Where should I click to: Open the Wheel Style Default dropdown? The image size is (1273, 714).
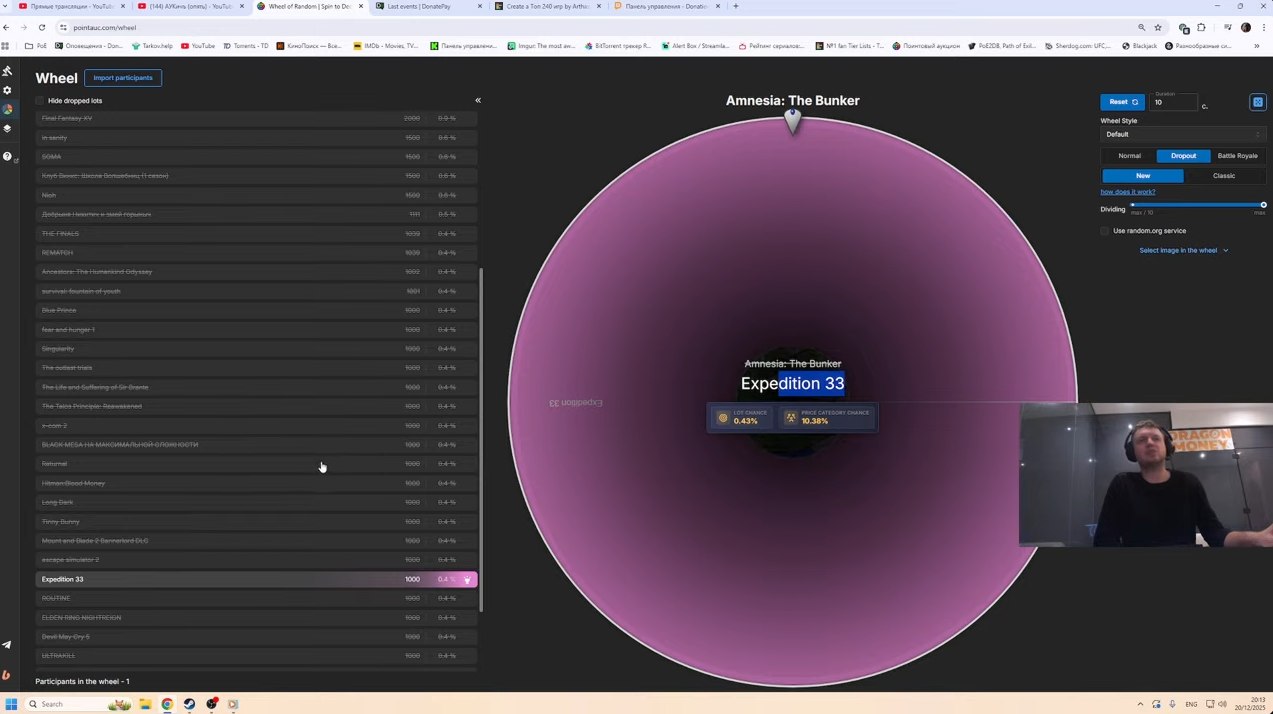click(x=1183, y=134)
